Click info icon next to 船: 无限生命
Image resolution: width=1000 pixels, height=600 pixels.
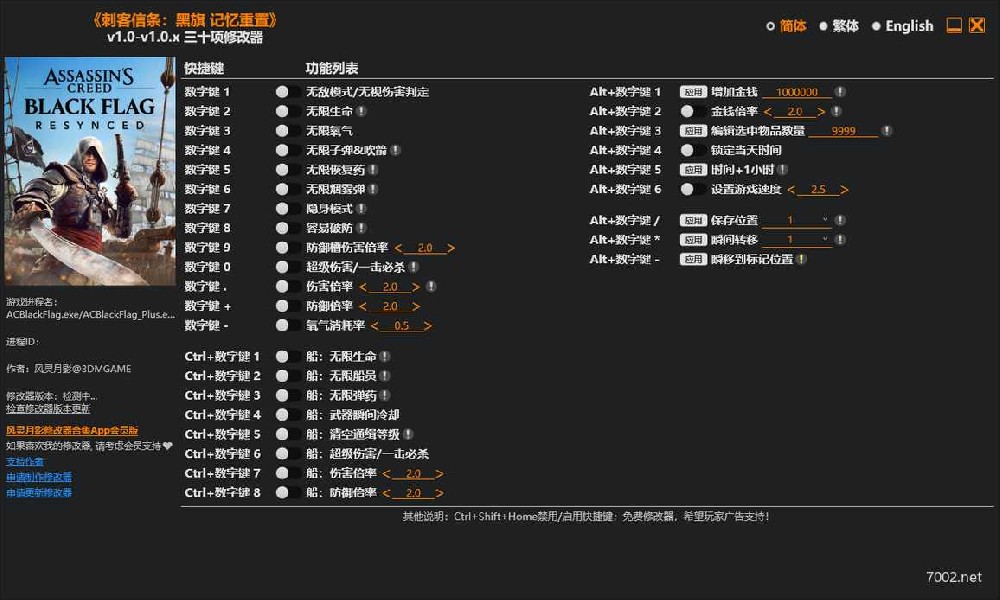coord(385,356)
